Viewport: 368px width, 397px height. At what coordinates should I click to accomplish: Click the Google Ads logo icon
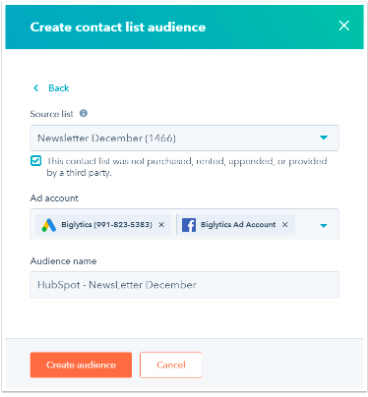click(x=49, y=225)
